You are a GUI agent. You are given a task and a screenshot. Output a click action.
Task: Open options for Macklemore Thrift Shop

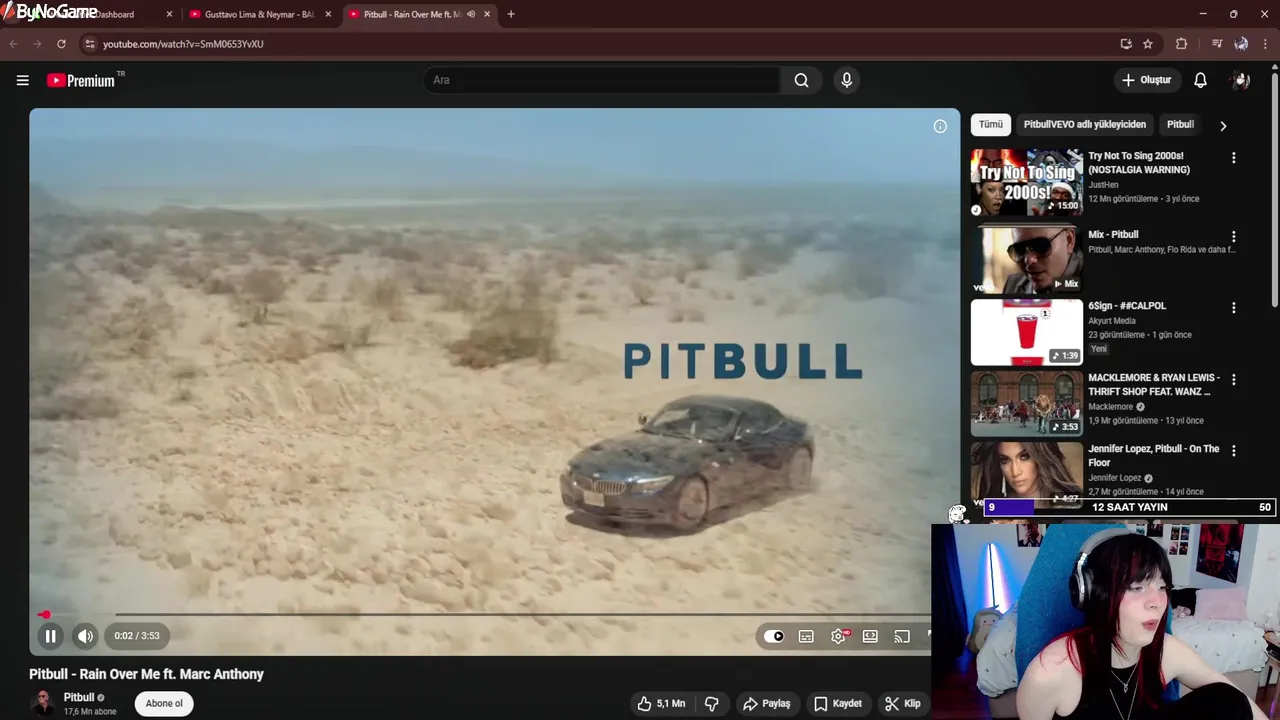[x=1233, y=380]
